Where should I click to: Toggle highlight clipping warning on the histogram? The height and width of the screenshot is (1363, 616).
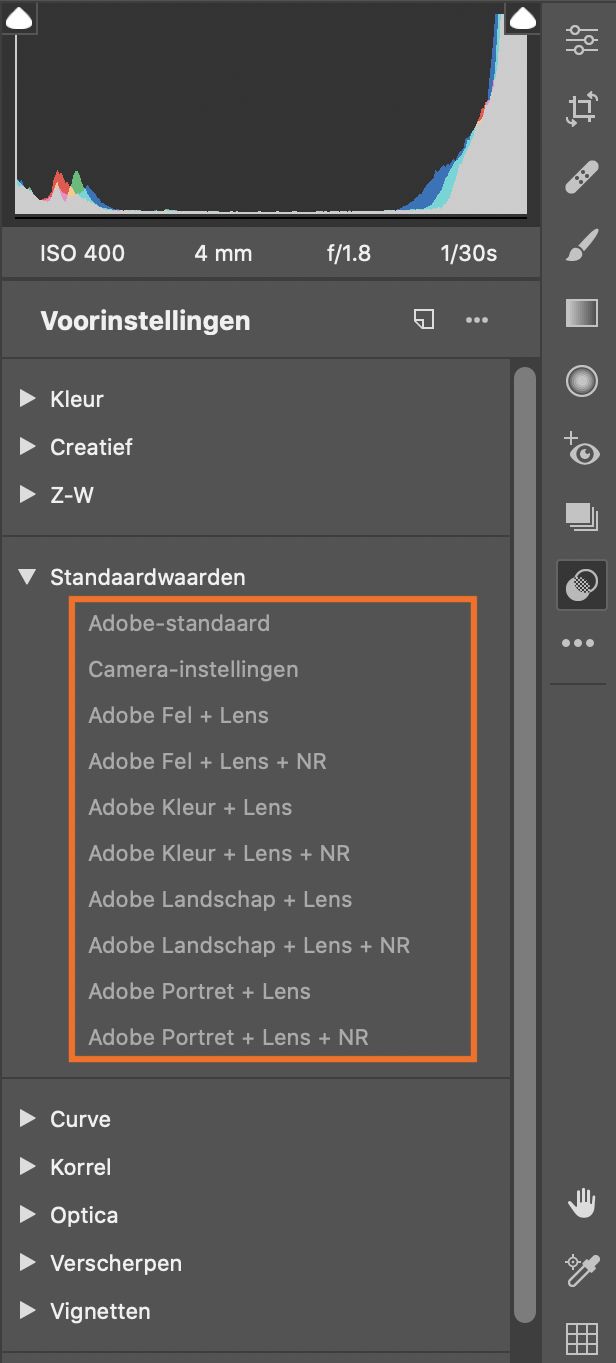point(522,18)
